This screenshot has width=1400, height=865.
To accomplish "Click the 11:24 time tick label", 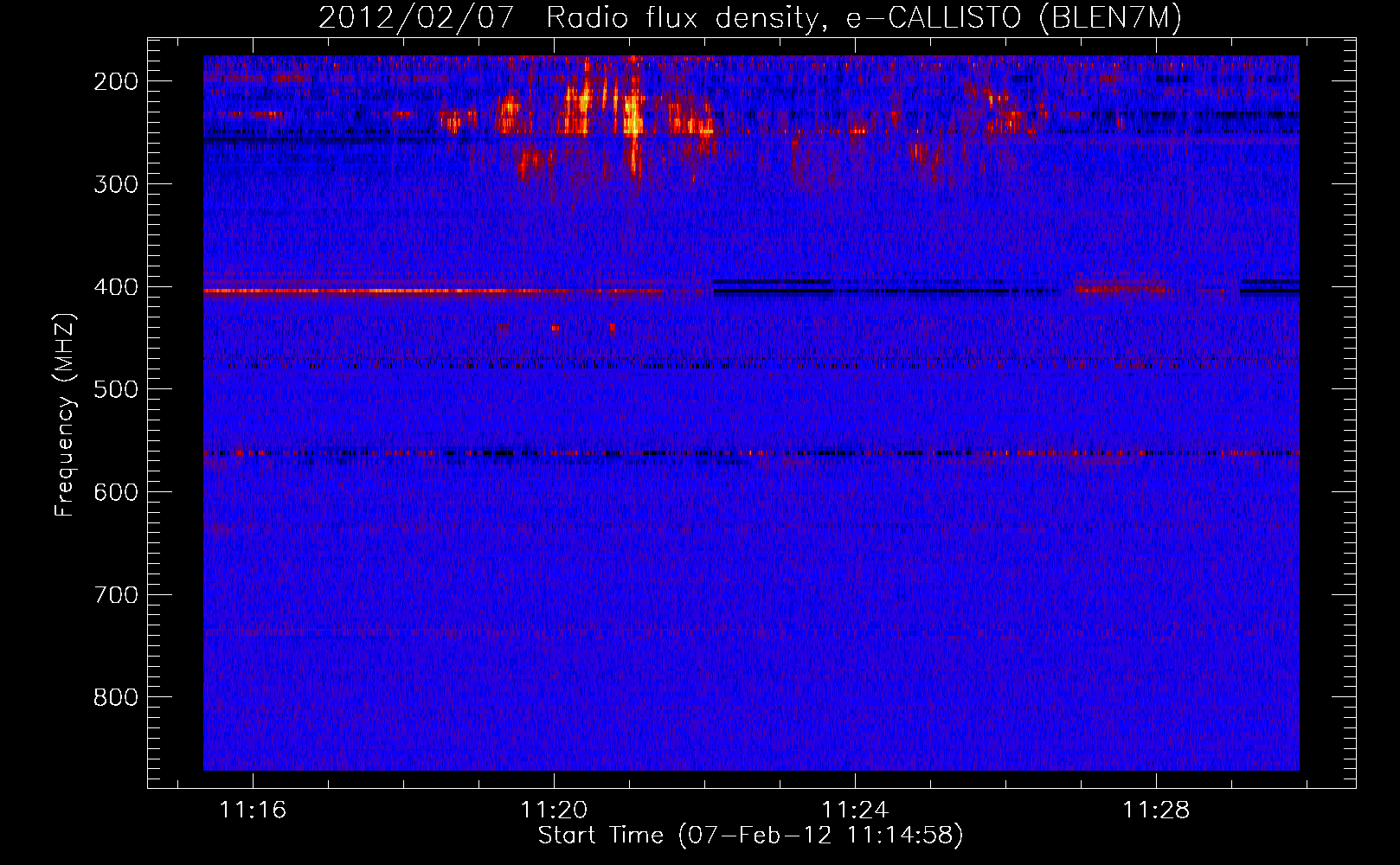I will click(x=855, y=811).
